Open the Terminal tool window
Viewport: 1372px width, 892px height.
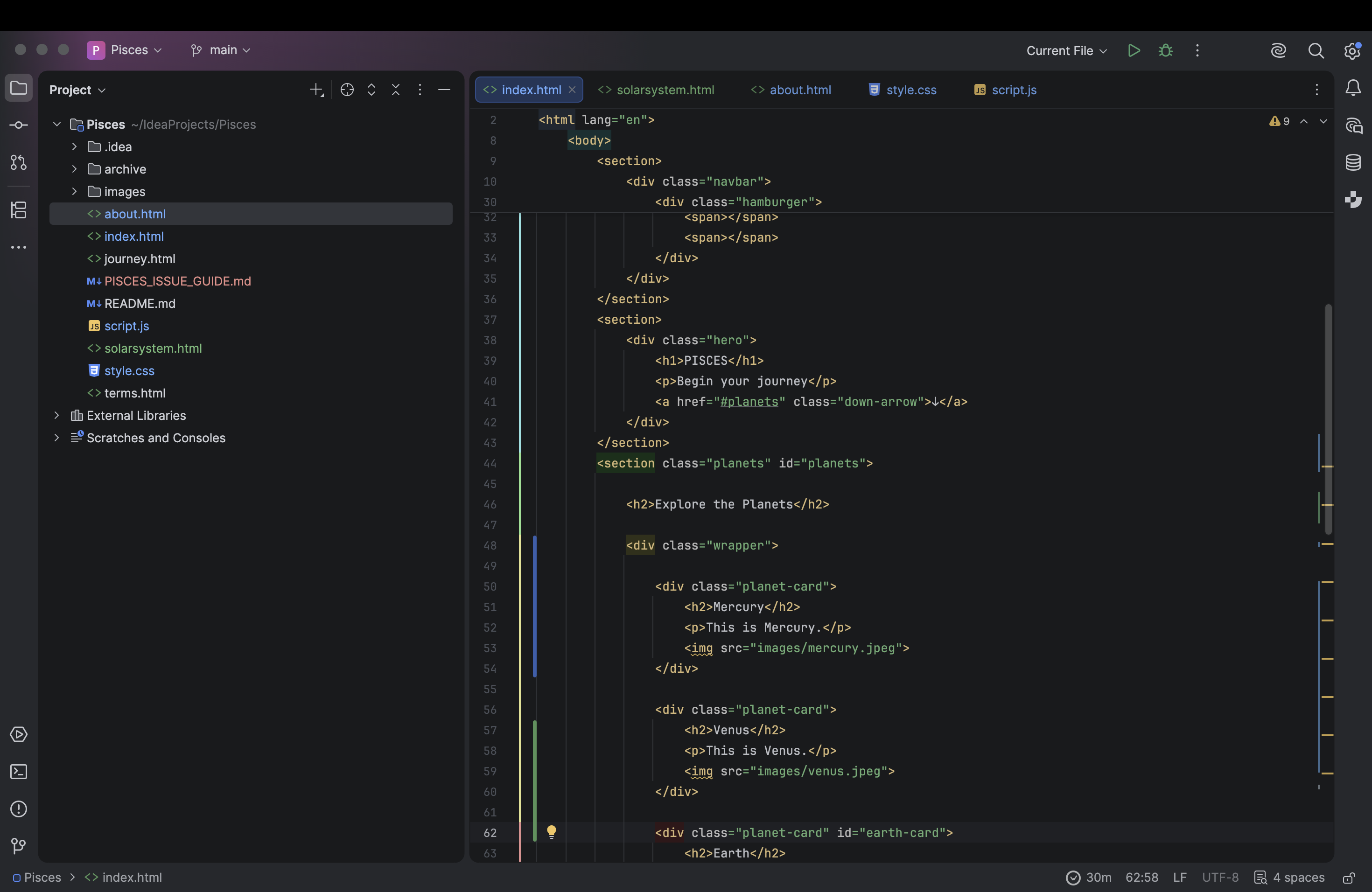pos(19,772)
